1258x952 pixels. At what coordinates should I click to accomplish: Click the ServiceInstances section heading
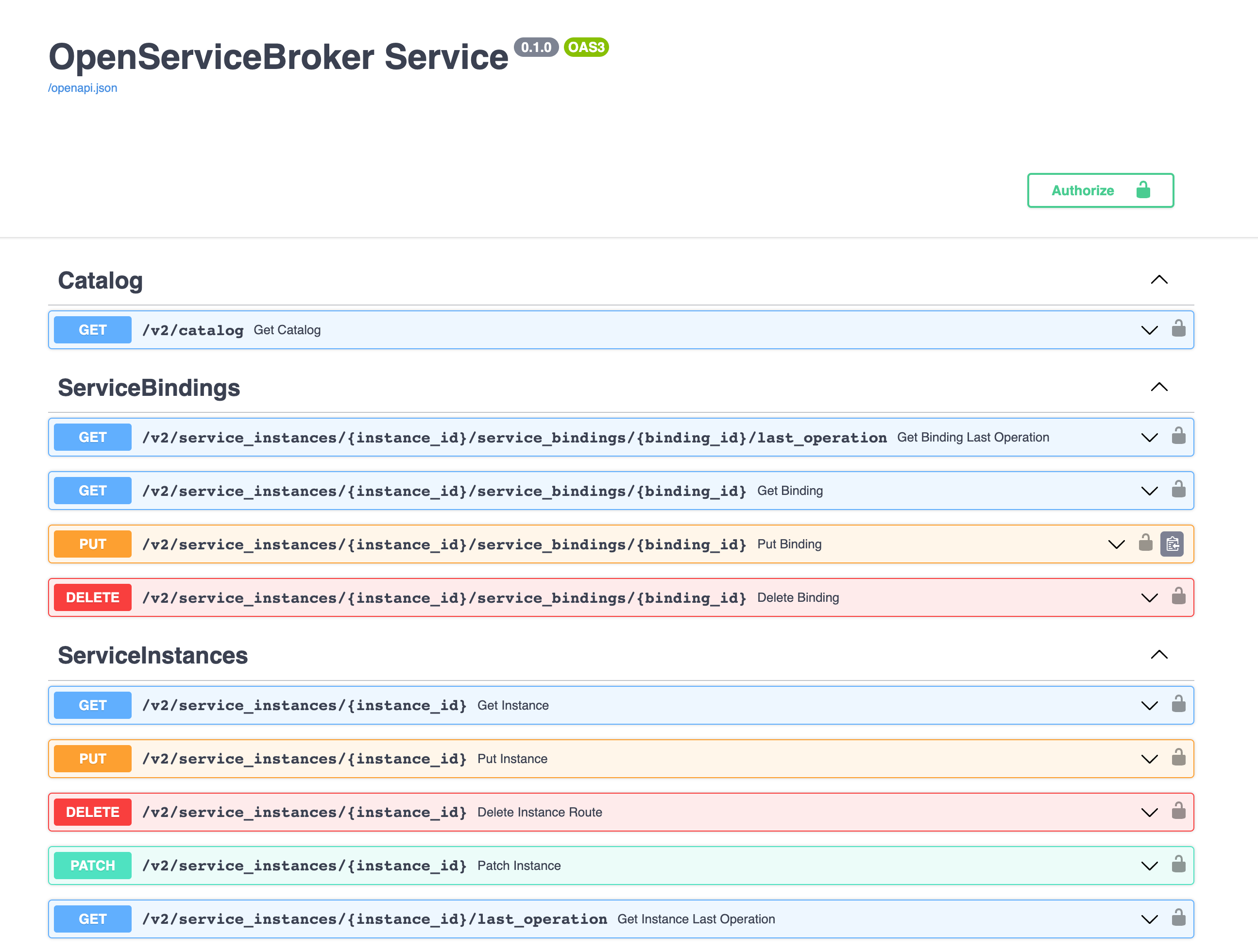click(x=153, y=655)
